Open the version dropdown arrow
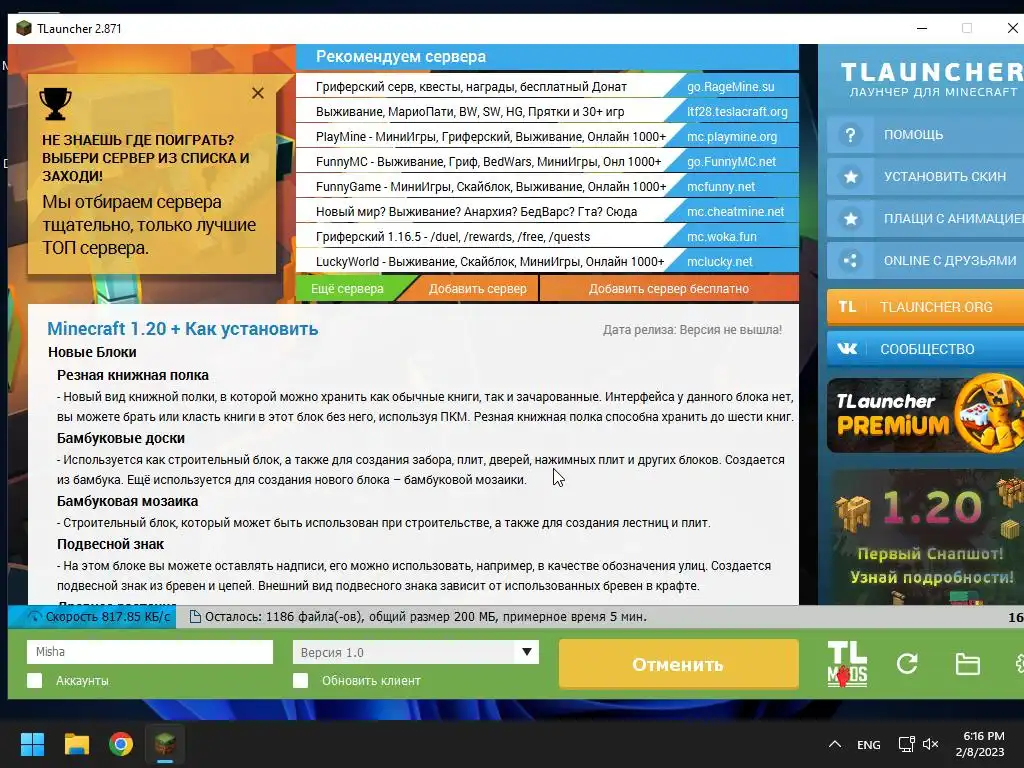 (526, 652)
